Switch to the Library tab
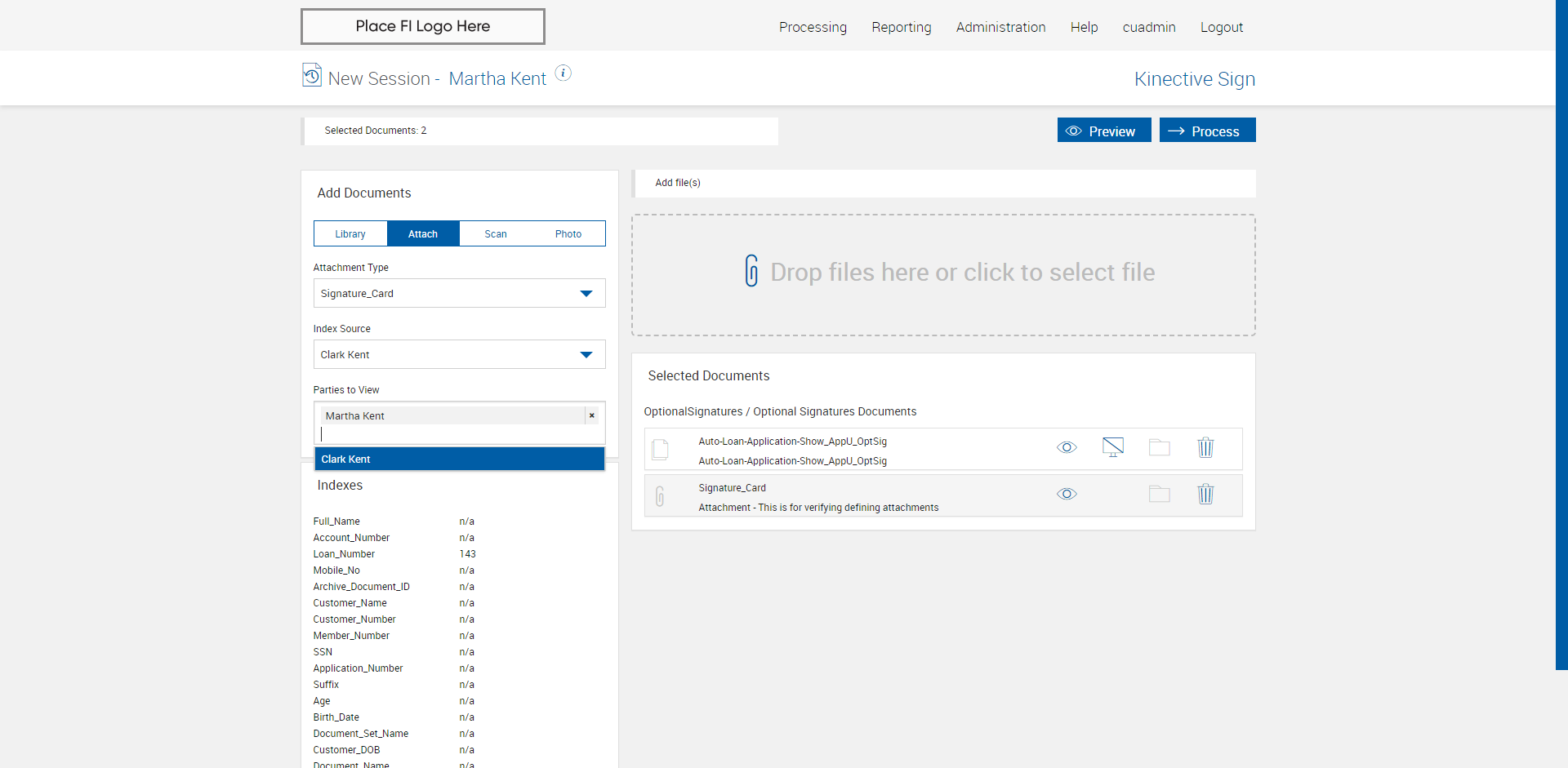This screenshot has height=768, width=1568. coord(350,233)
